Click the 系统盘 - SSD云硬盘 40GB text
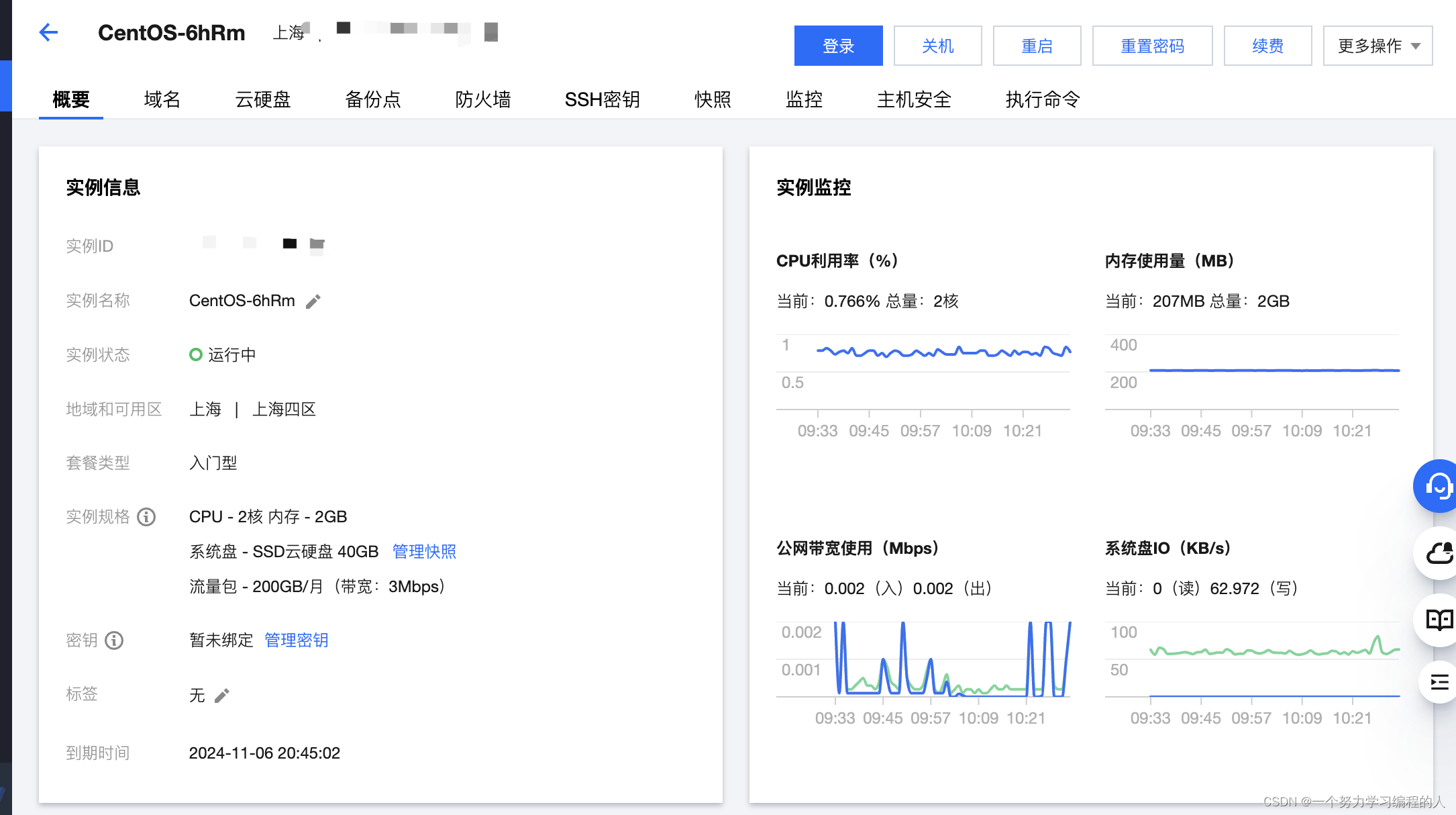This screenshot has width=1456, height=815. pos(284,552)
